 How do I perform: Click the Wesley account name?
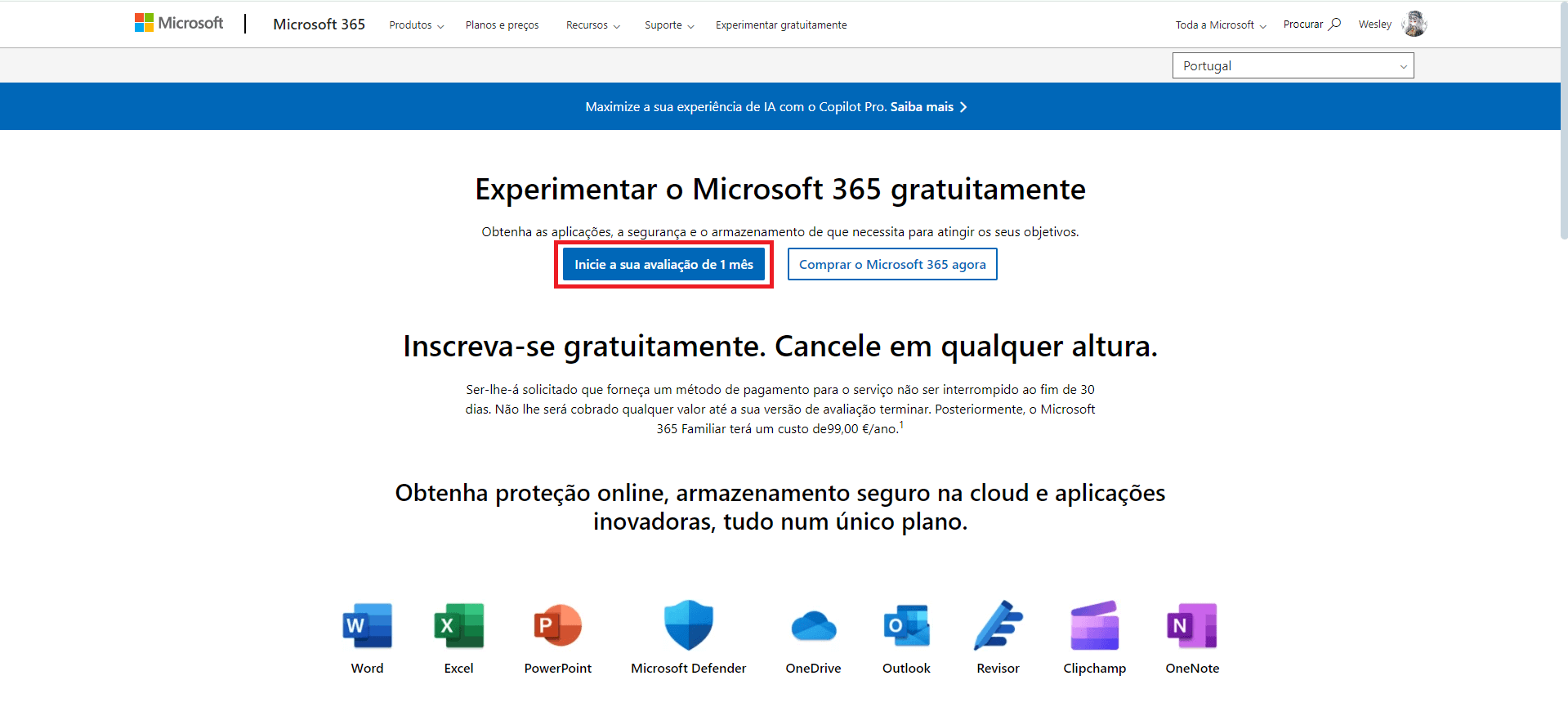click(x=1375, y=25)
